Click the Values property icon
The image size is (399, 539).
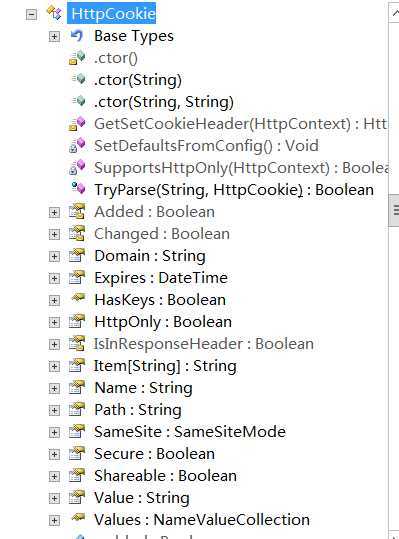point(78,517)
